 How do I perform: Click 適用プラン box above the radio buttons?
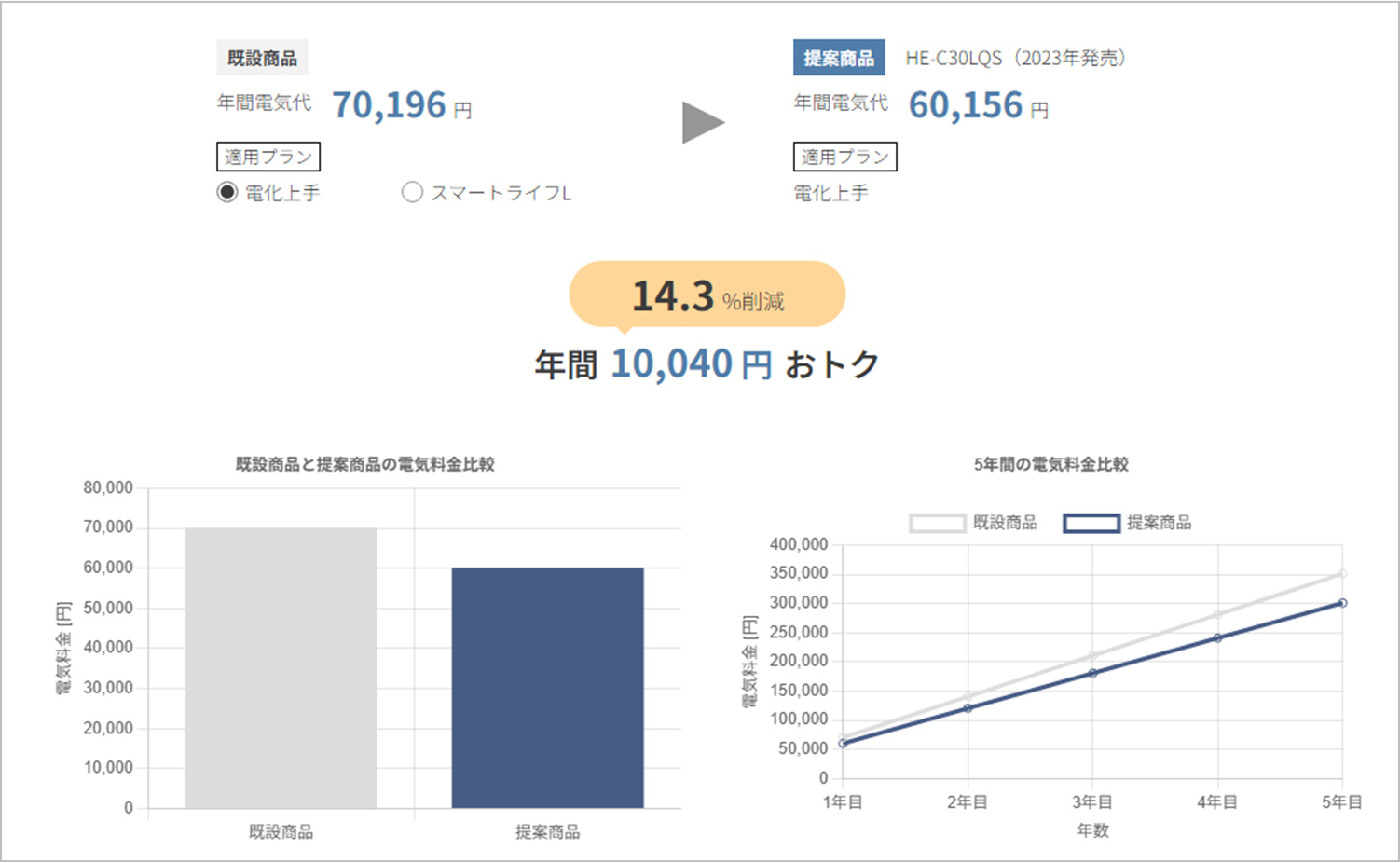pyautogui.click(x=268, y=157)
